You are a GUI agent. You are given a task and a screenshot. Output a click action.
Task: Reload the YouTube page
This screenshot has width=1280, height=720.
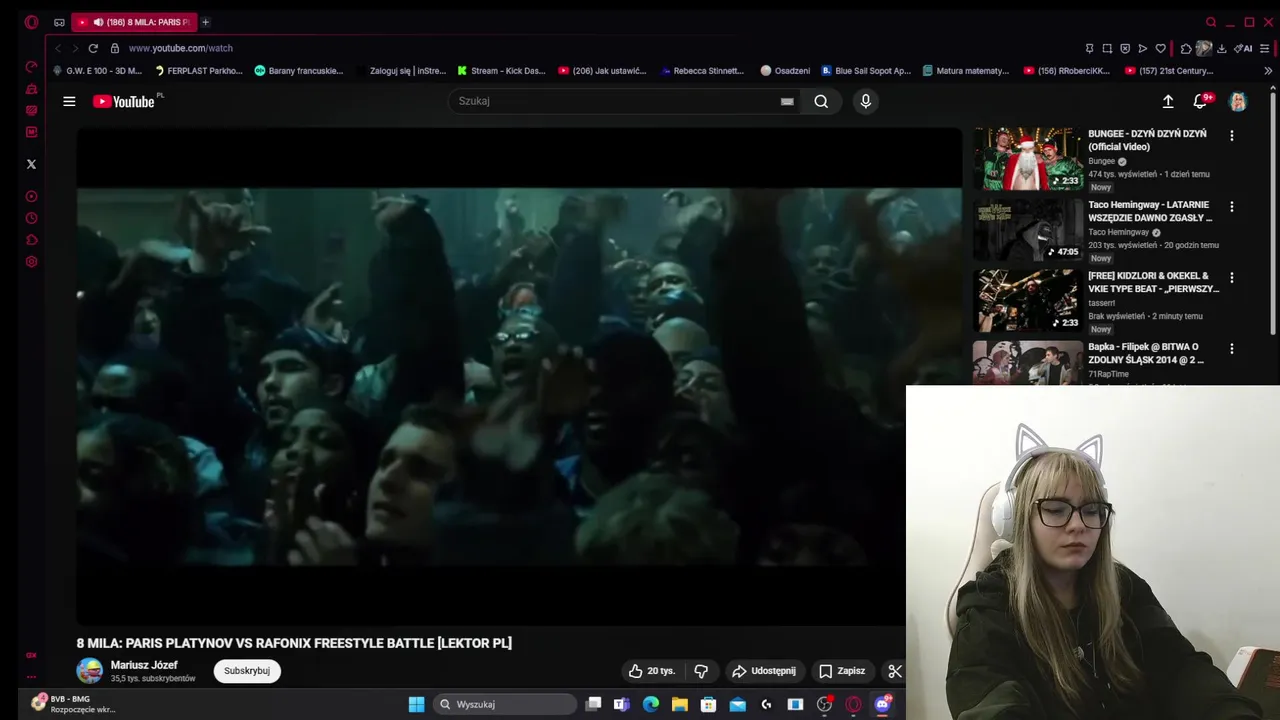93,48
